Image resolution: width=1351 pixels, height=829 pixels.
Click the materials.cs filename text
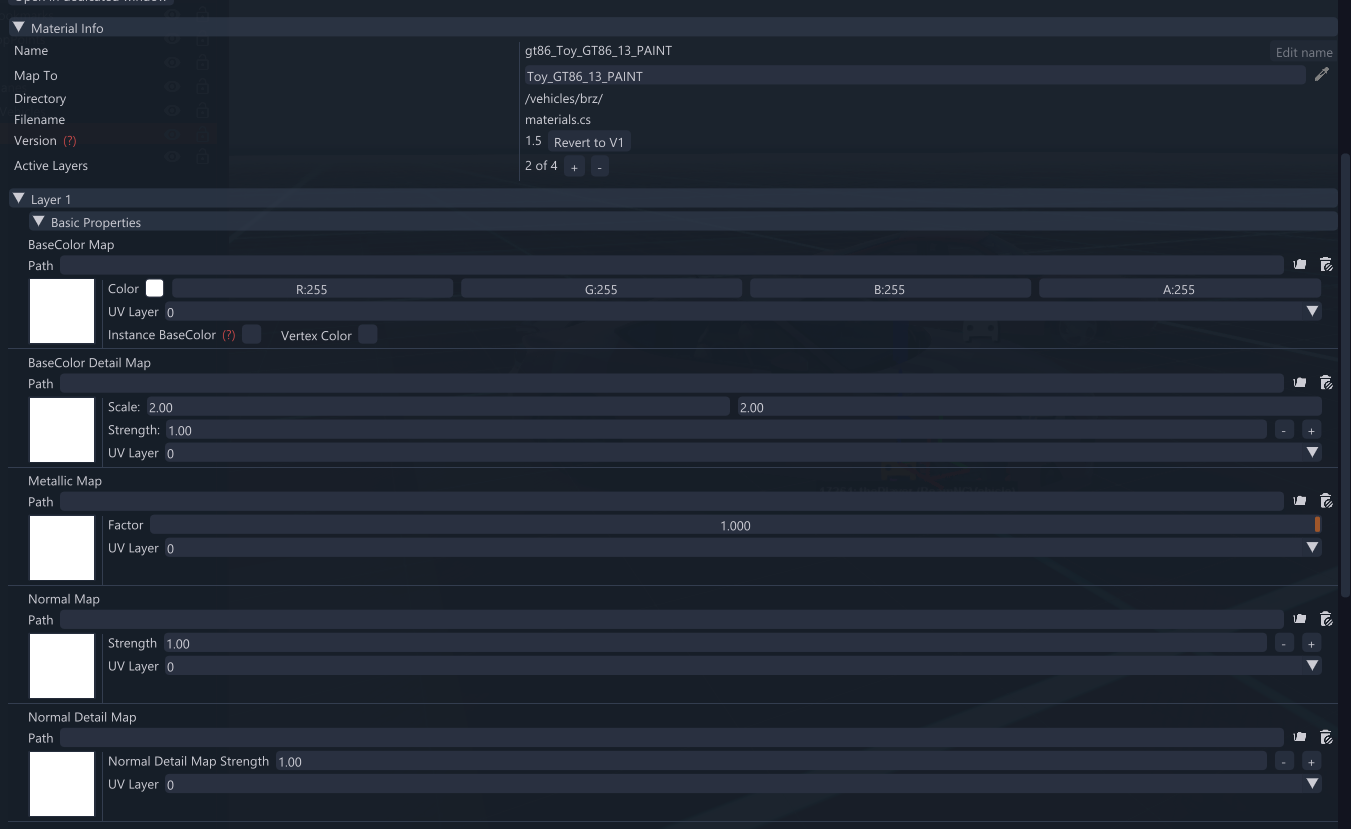558,120
